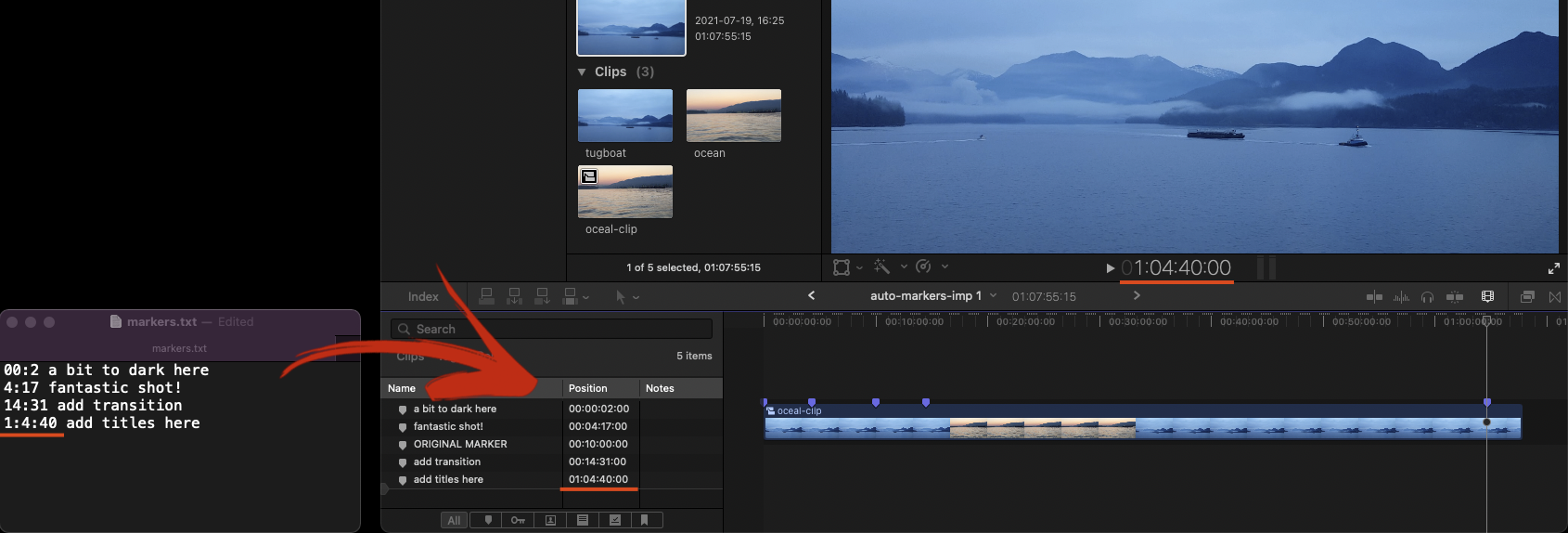This screenshot has height=533, width=1568.
Task: Select 'a bit to dark here' marker row
Action: [x=552, y=409]
